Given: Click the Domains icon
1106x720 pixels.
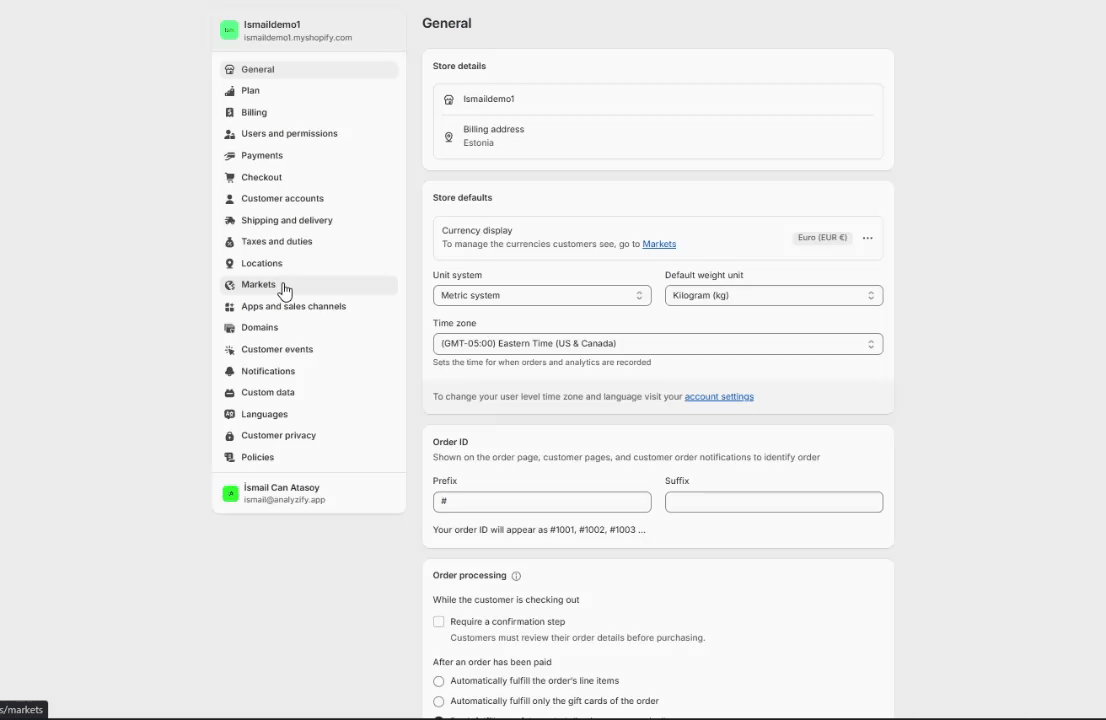Looking at the screenshot, I should coord(229,328).
